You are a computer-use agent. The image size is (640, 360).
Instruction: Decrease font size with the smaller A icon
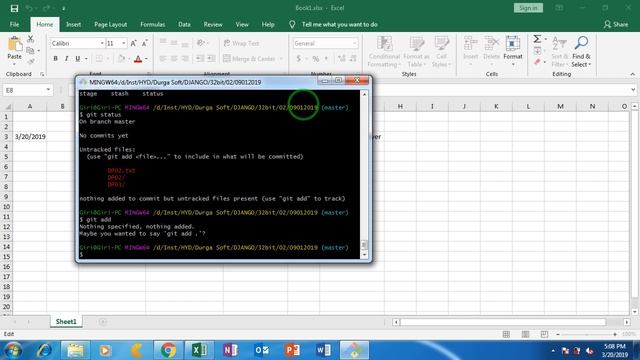144,43
